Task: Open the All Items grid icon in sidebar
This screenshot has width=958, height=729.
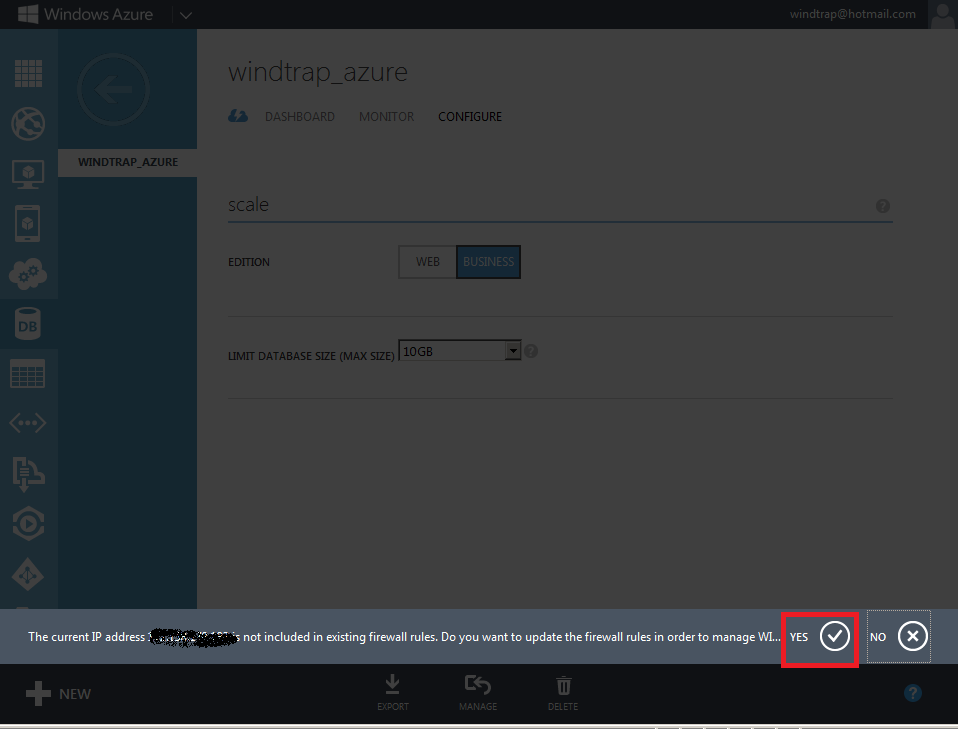Action: pos(28,73)
